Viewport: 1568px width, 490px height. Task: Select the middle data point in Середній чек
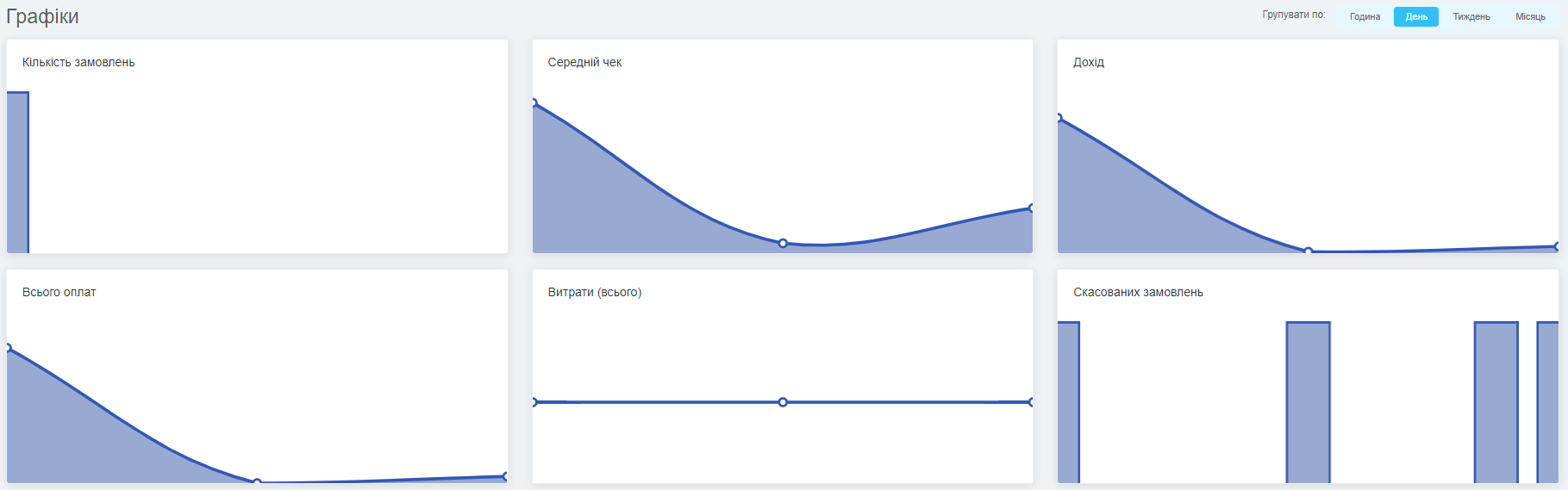click(783, 244)
